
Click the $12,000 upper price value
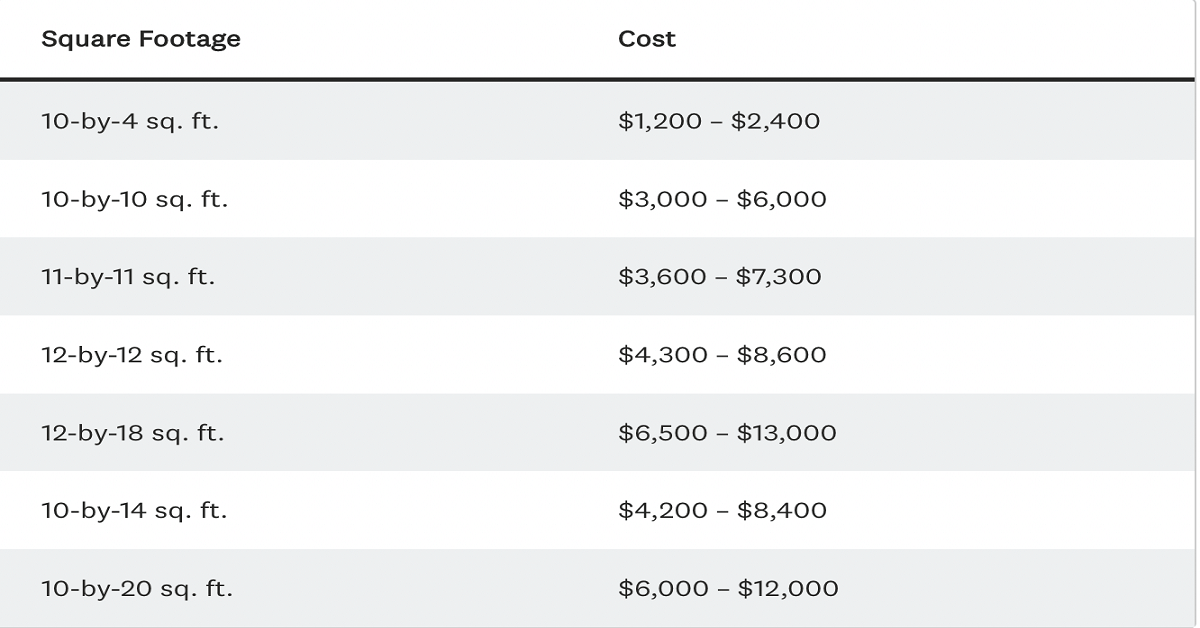788,589
